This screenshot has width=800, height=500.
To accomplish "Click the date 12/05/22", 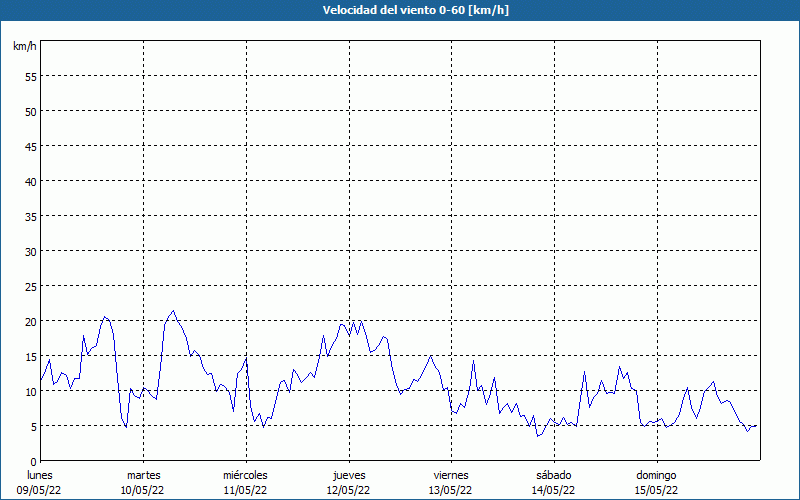I will (348, 490).
